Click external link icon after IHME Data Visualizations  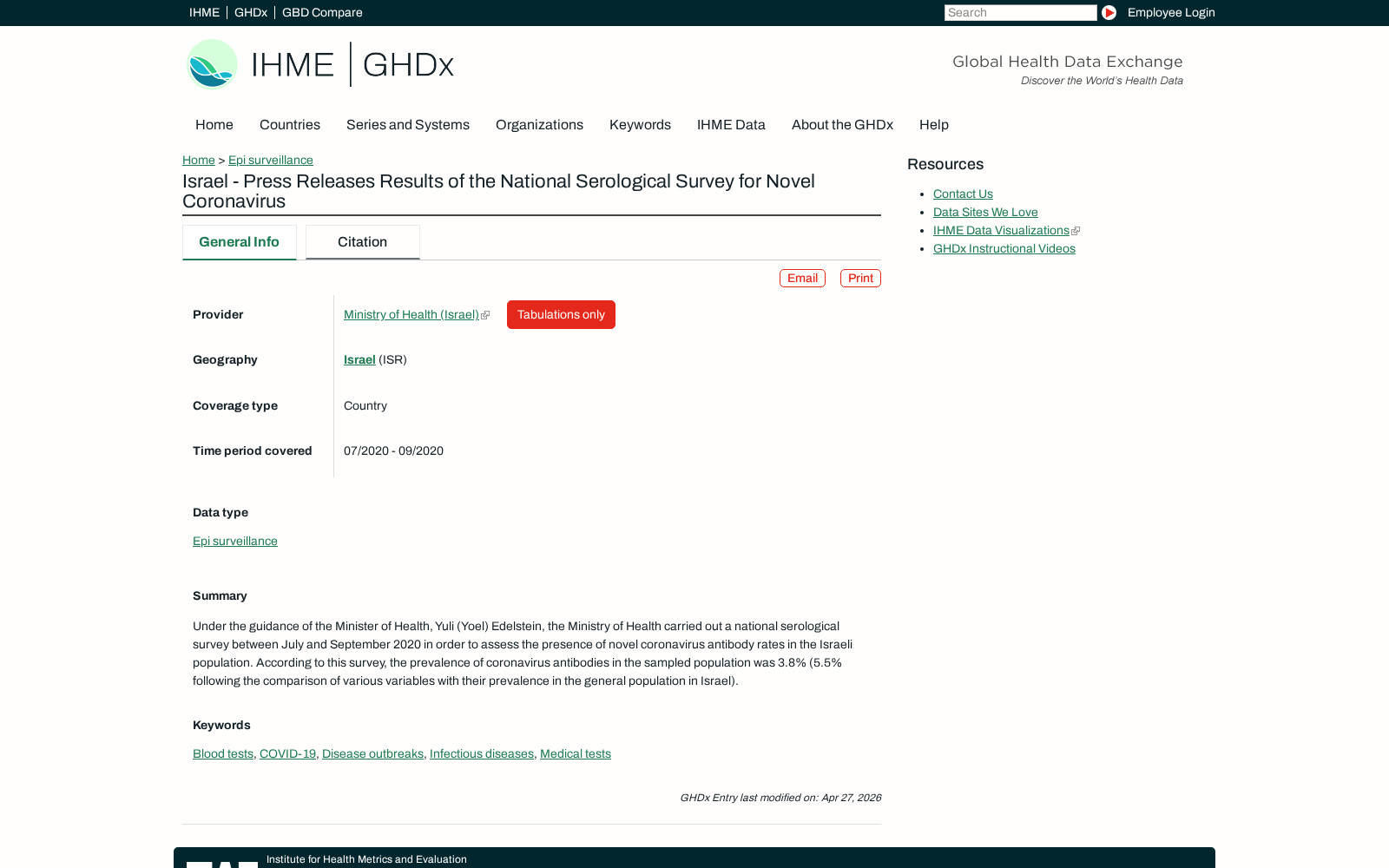point(1076,231)
